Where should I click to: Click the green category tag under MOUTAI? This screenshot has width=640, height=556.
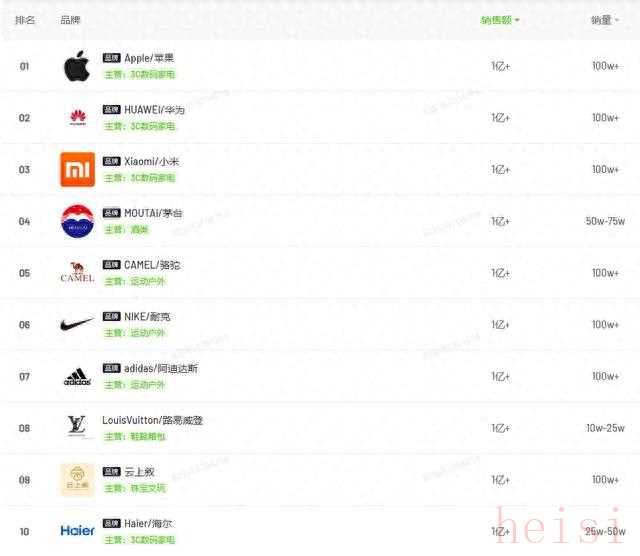click(x=127, y=229)
